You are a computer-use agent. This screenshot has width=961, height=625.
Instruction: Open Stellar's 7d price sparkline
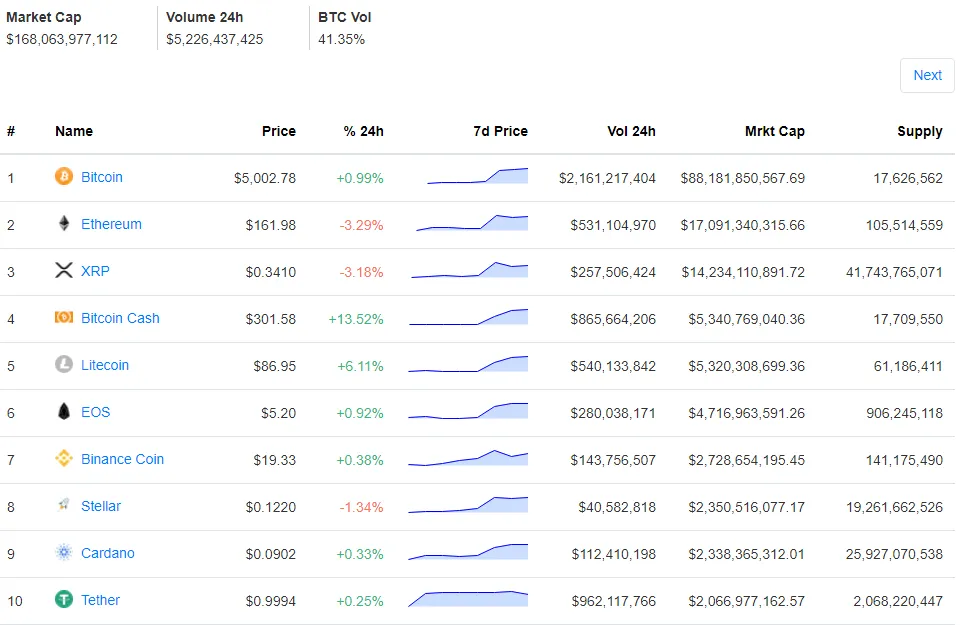[x=468, y=505]
